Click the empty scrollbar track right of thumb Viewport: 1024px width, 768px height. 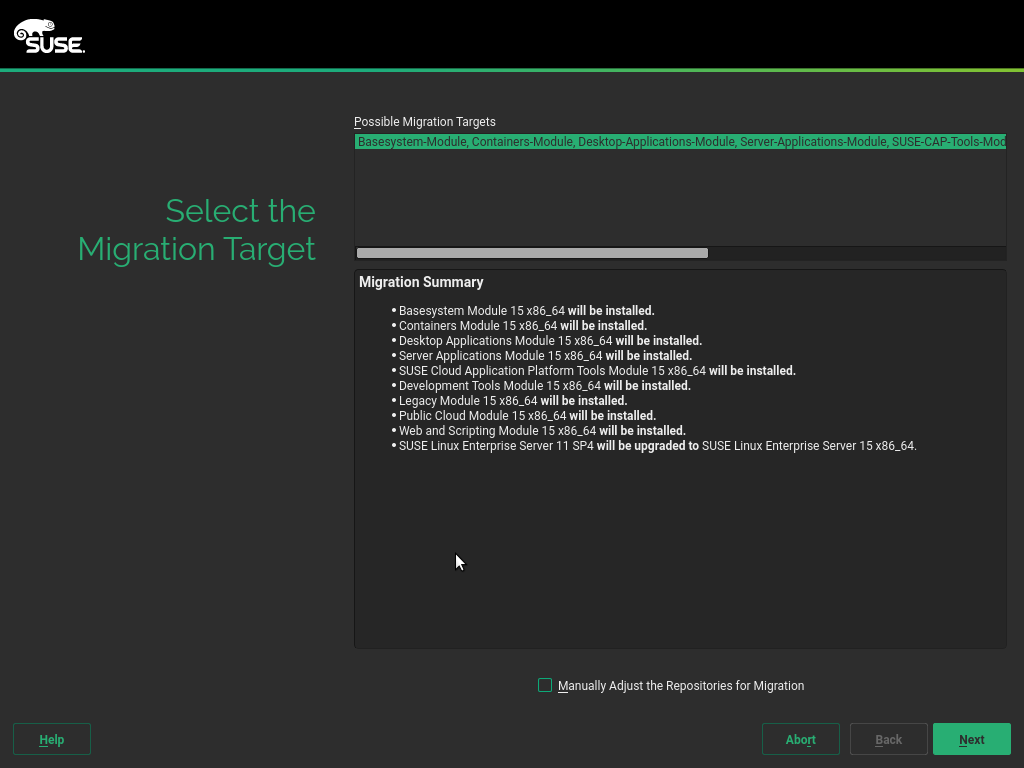click(x=855, y=253)
